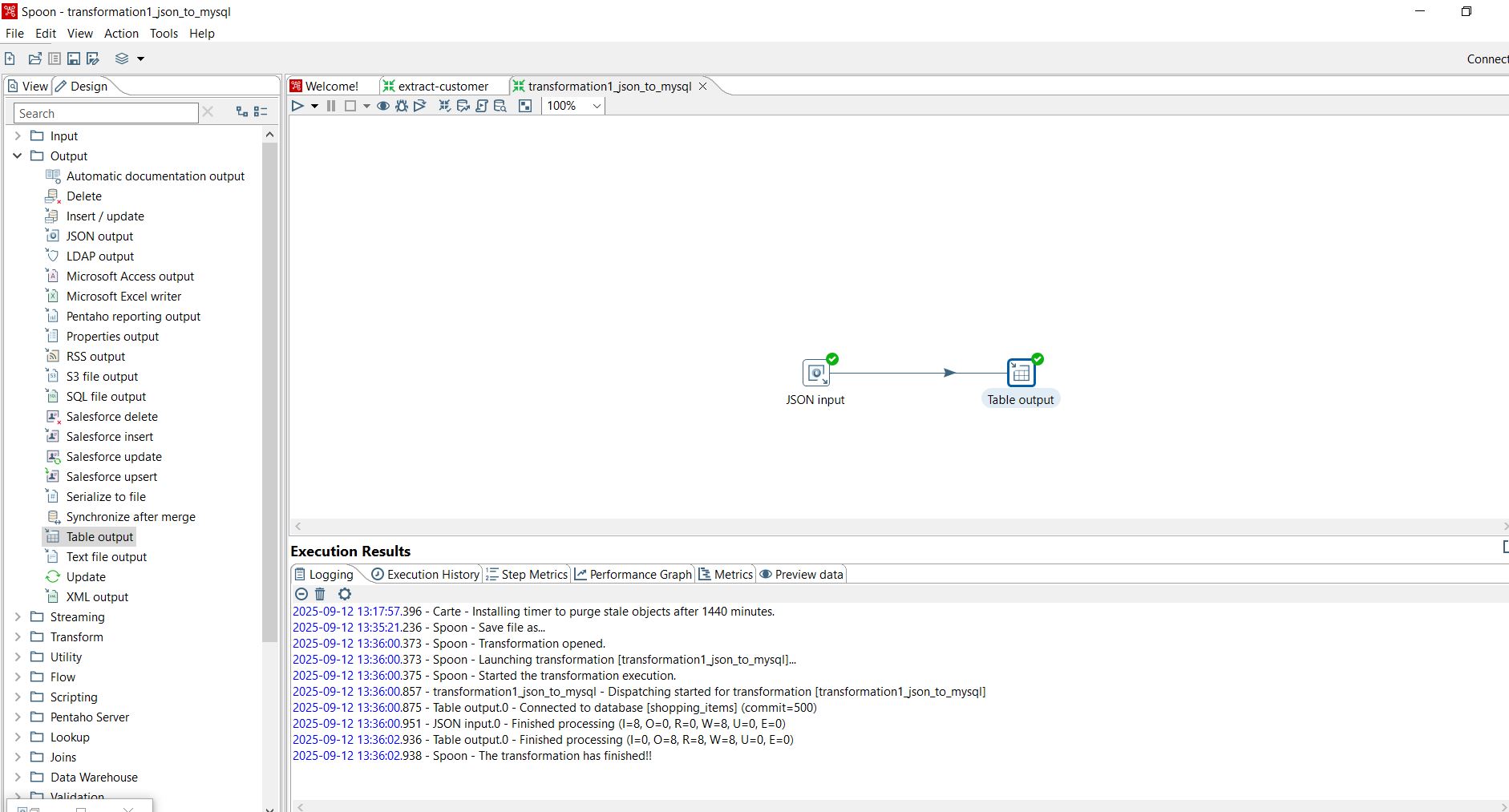Open the Step Metrics tab

pos(527,574)
